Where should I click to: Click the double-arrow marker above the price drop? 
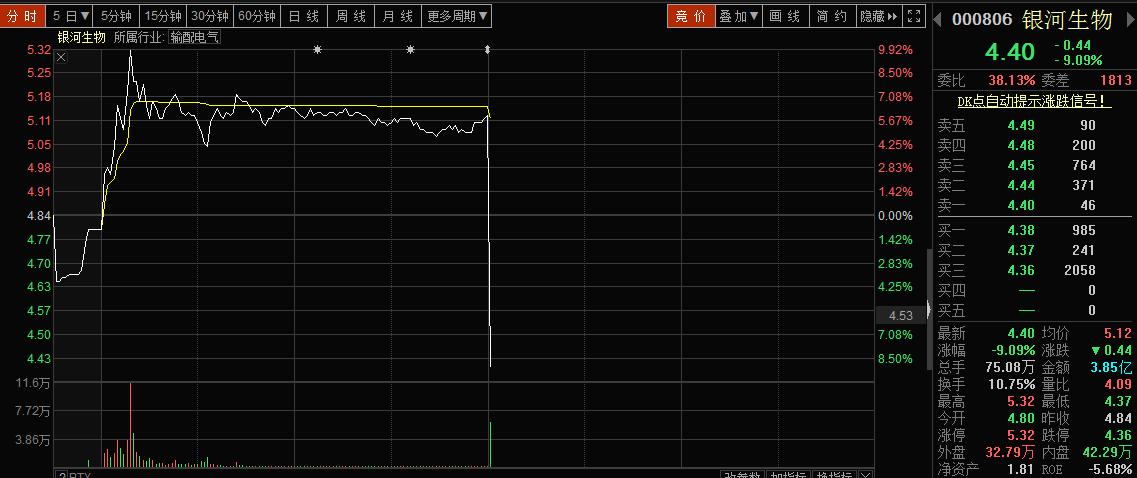[x=488, y=49]
